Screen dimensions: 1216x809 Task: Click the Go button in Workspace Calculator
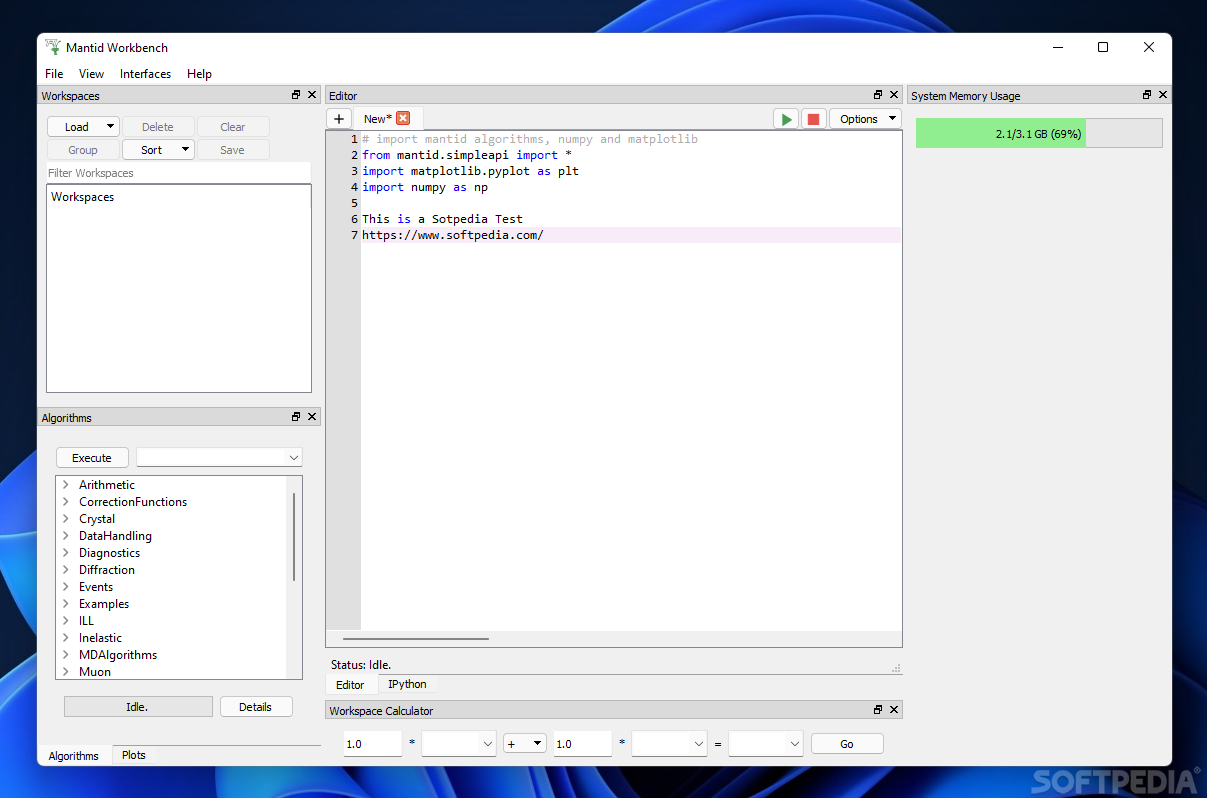click(x=847, y=744)
